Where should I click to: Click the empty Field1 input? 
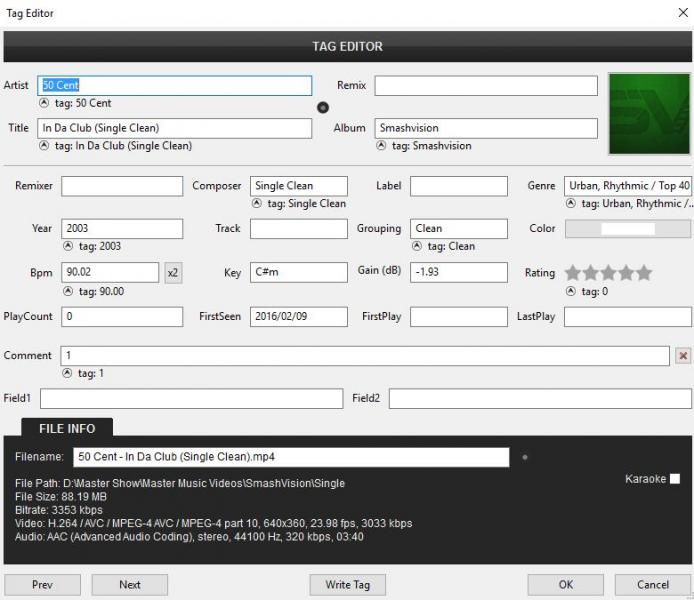click(192, 399)
